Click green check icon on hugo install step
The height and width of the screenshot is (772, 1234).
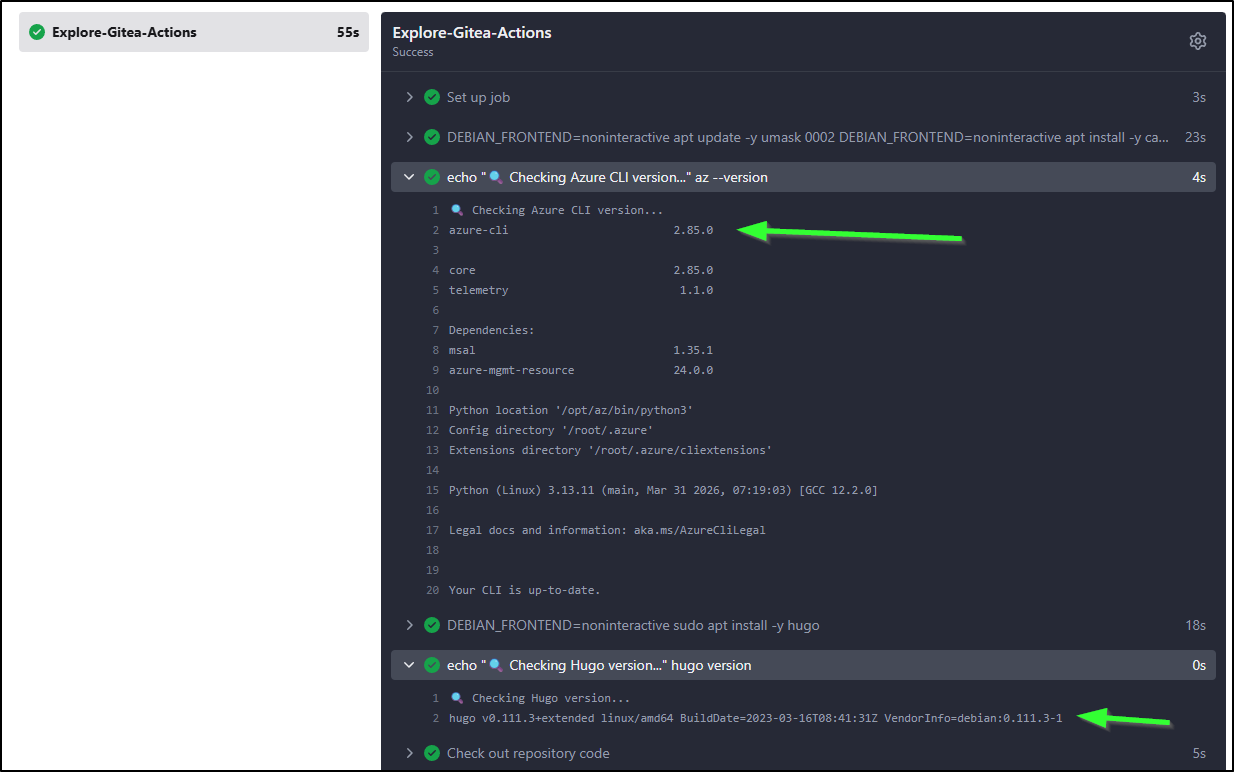point(432,625)
